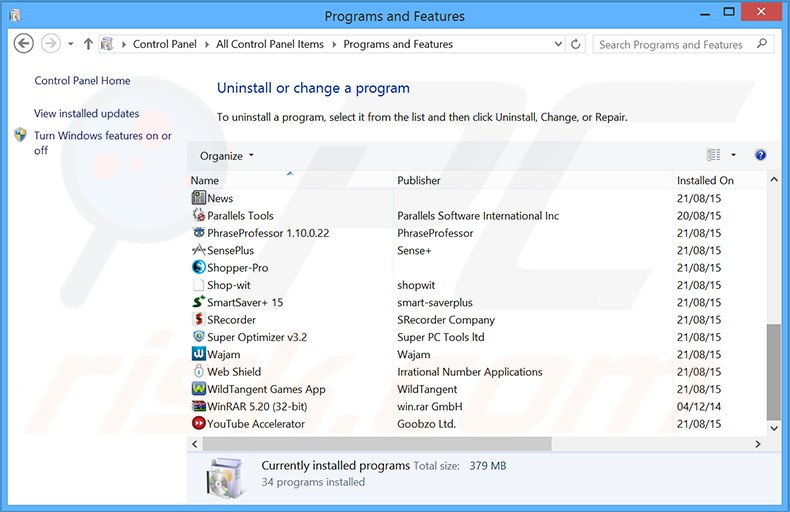Click the change view layout icon
The height and width of the screenshot is (512, 790).
(713, 155)
